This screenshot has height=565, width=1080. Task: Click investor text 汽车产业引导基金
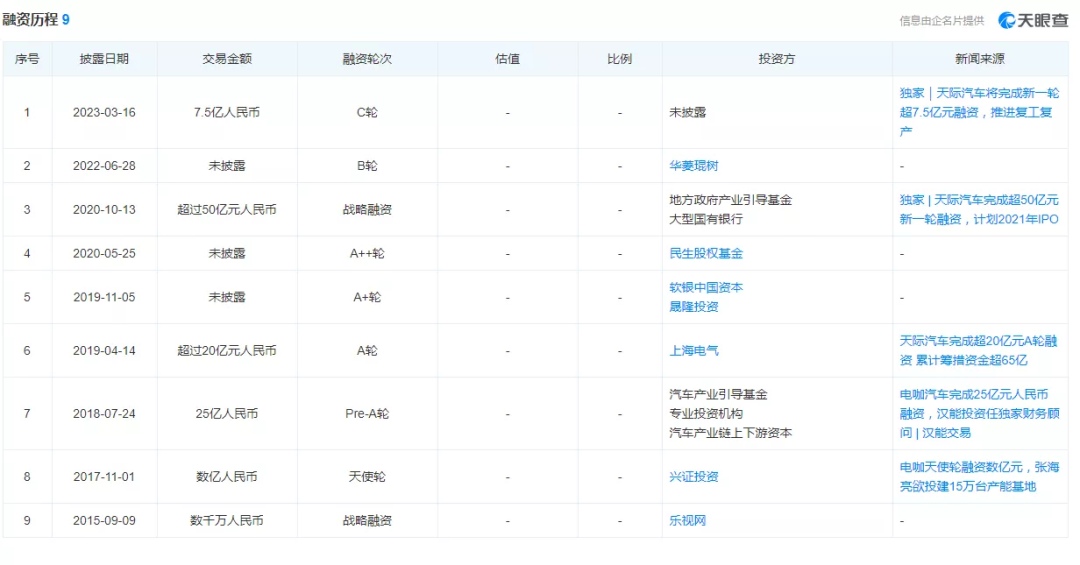(x=718, y=394)
